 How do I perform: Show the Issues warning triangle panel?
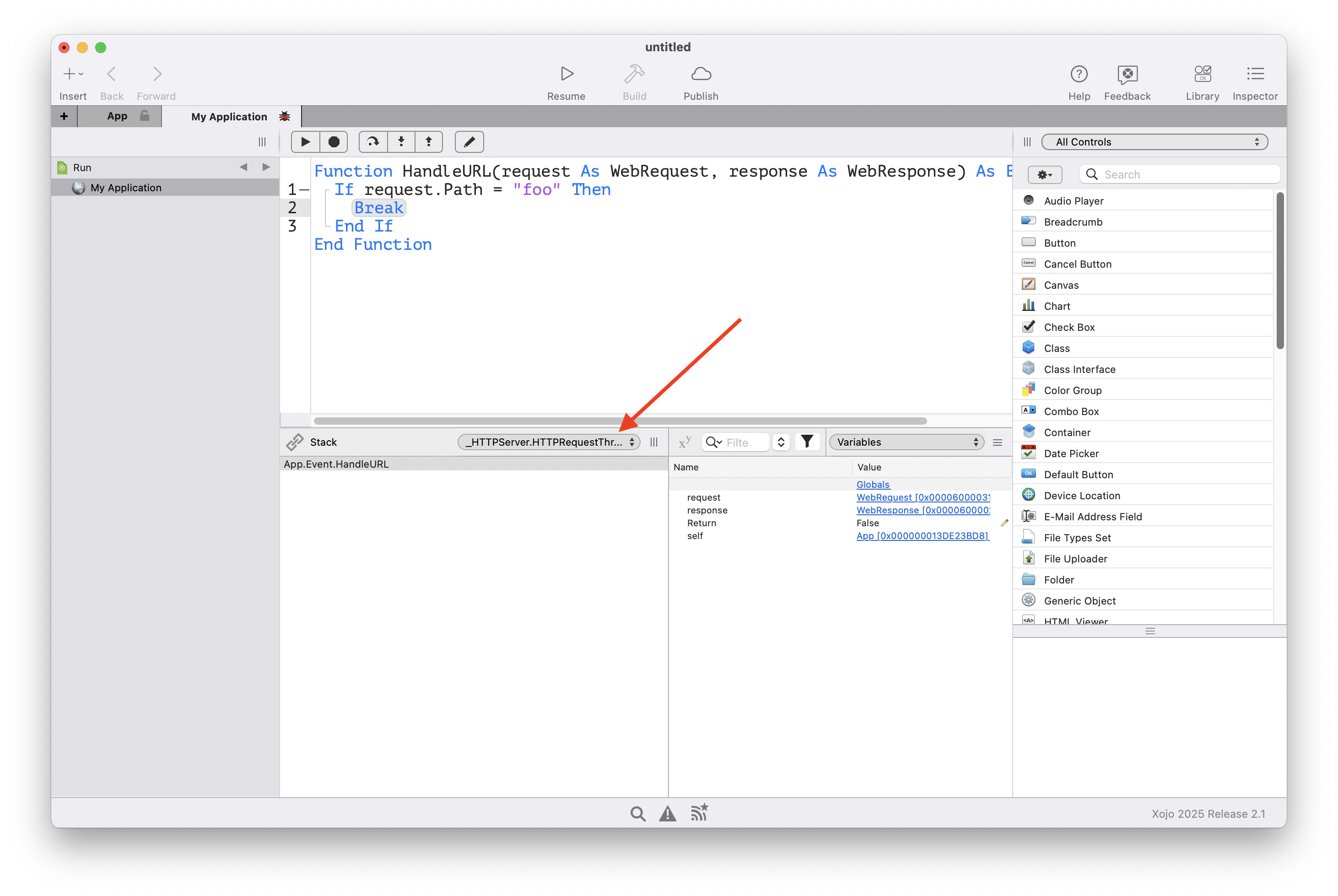[x=667, y=813]
